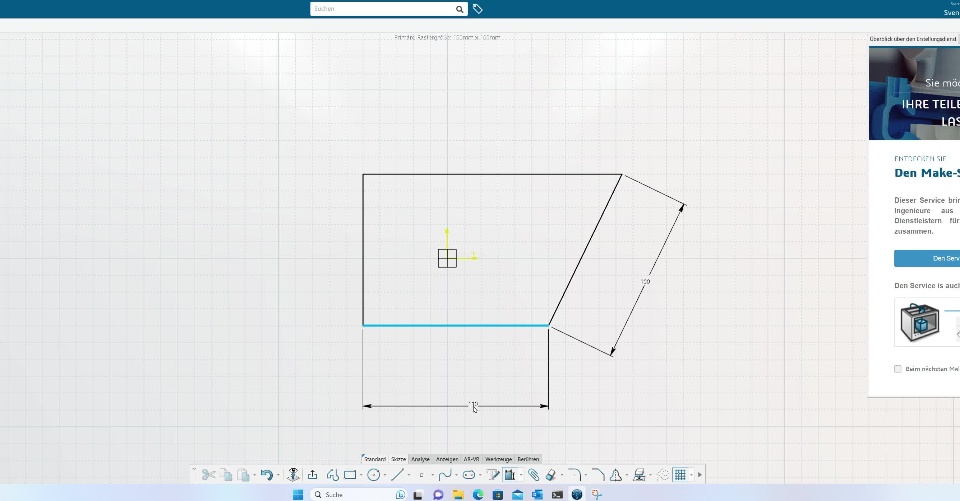
Task: Click the Project 3D Elements icon
Action: 639,475
